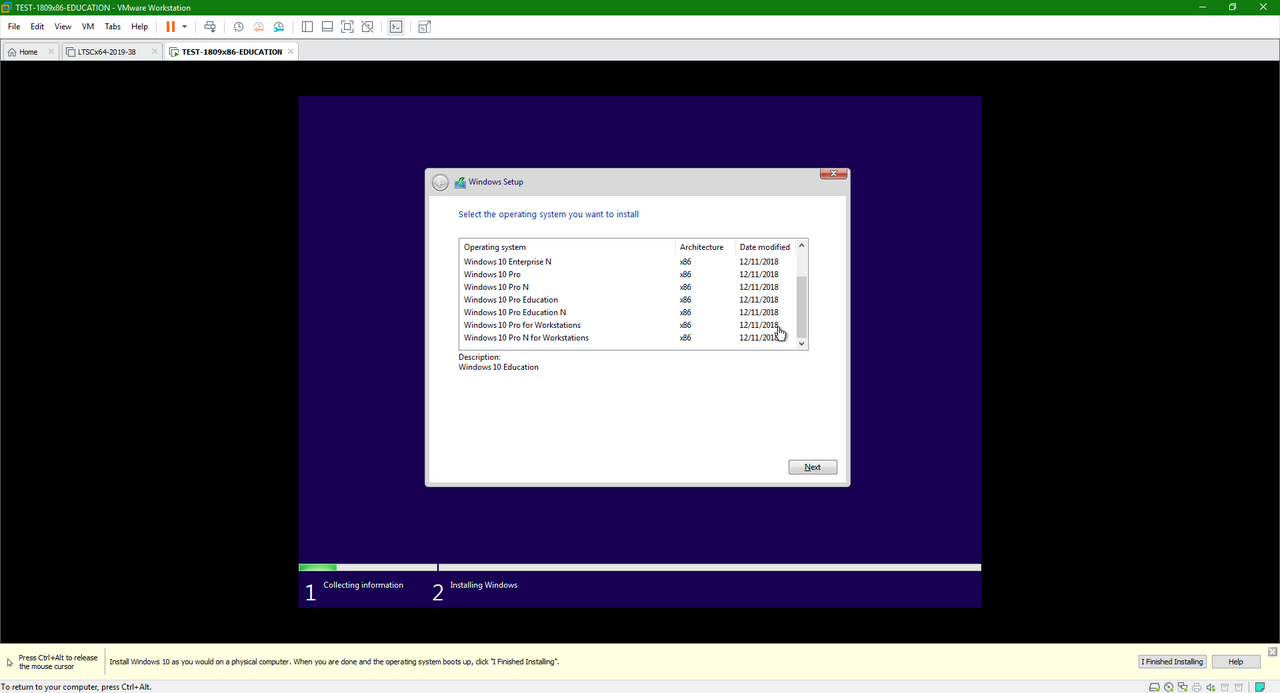This screenshot has width=1280, height=693.
Task: Click the OS list scroll-up arrow
Action: click(801, 245)
